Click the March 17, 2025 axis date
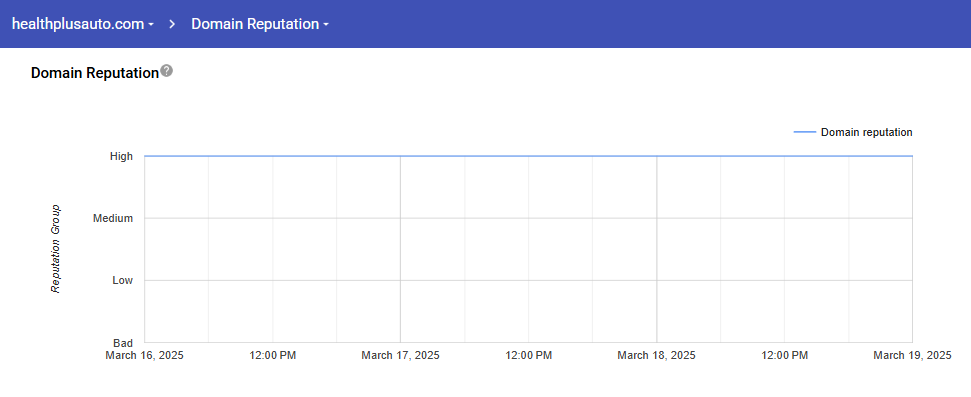Screen dimensions: 971x397 [400, 356]
